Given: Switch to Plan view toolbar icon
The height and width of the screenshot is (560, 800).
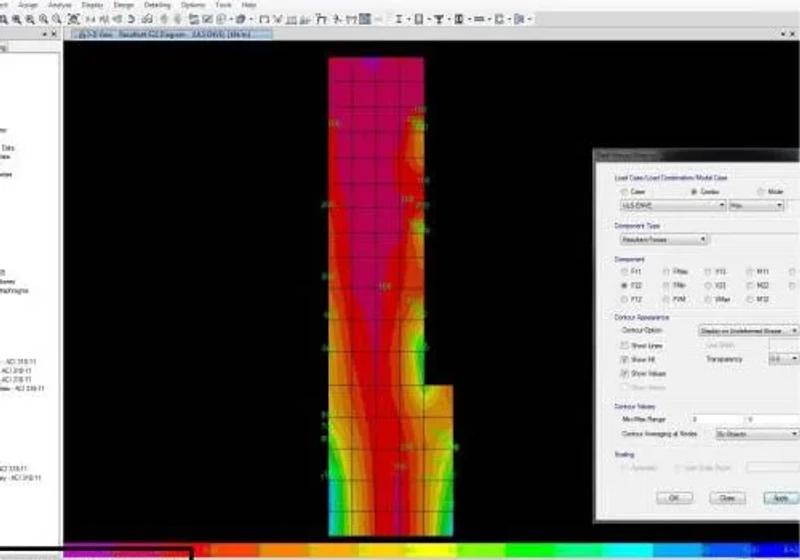Looking at the screenshot, I should 105,19.
